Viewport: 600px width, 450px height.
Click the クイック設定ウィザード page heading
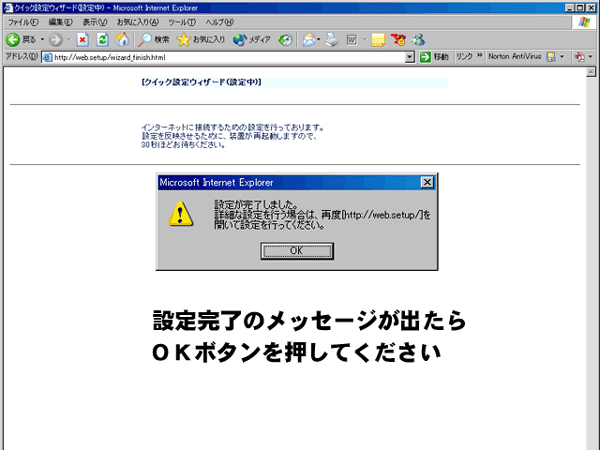pos(201,82)
